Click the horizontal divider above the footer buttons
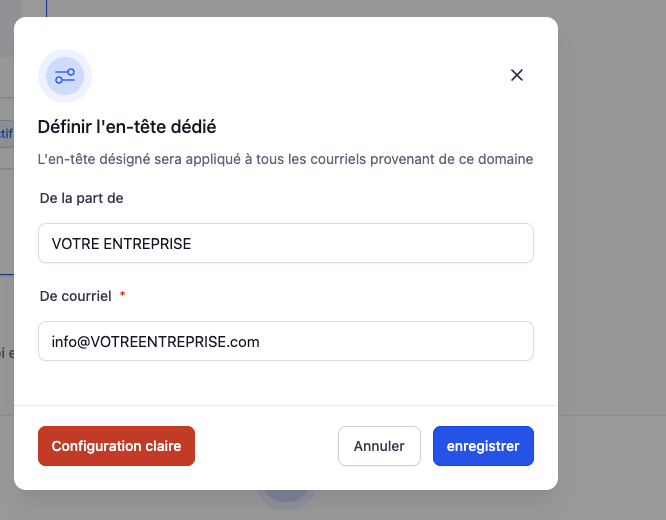Image resolution: width=666 pixels, height=520 pixels. coord(286,405)
